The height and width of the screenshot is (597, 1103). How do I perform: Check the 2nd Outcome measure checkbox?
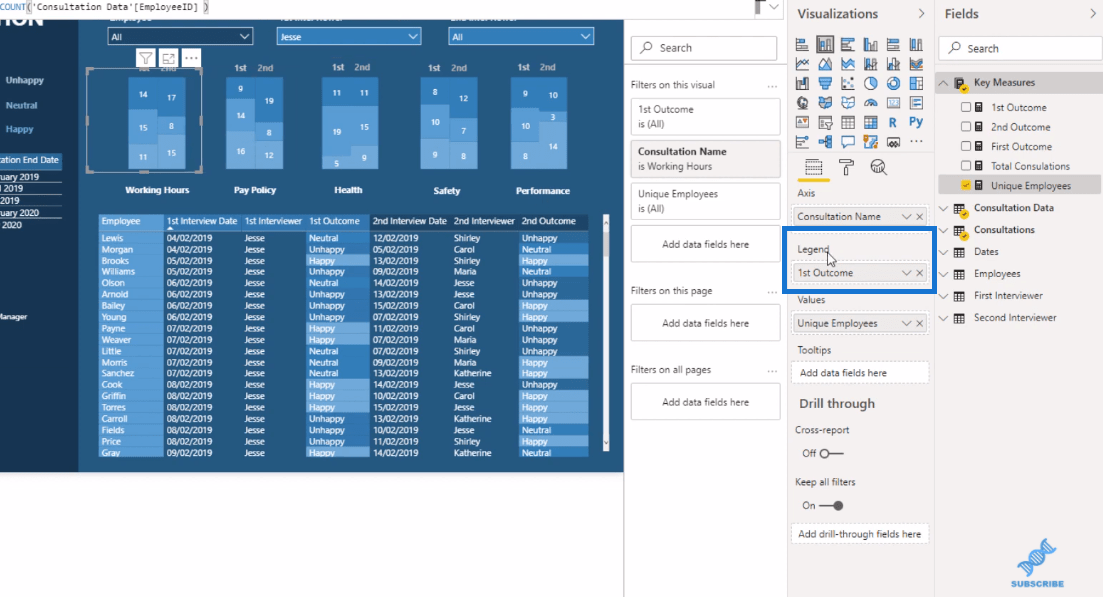(x=966, y=127)
